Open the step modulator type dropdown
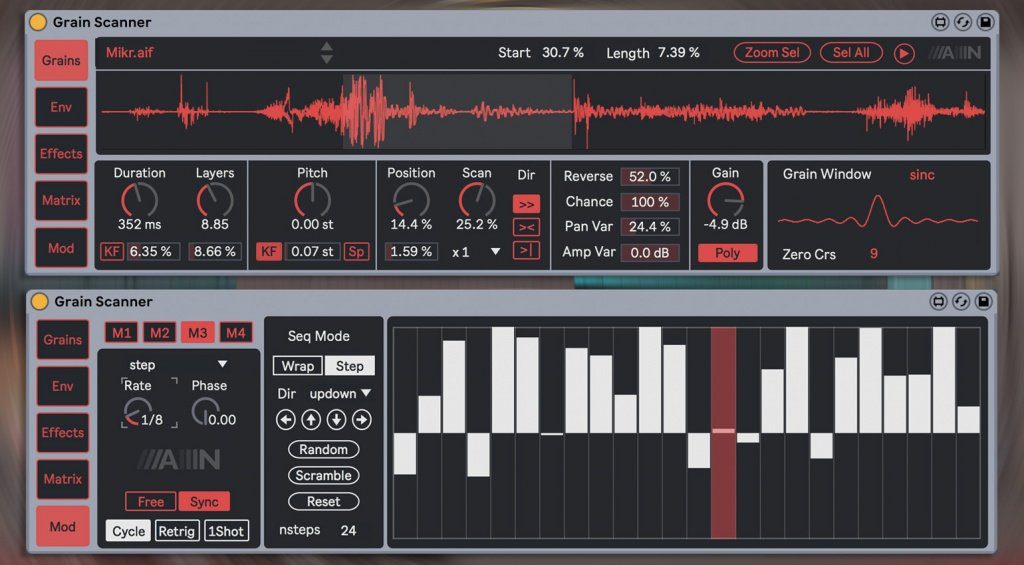This screenshot has width=1024, height=565. tap(178, 364)
